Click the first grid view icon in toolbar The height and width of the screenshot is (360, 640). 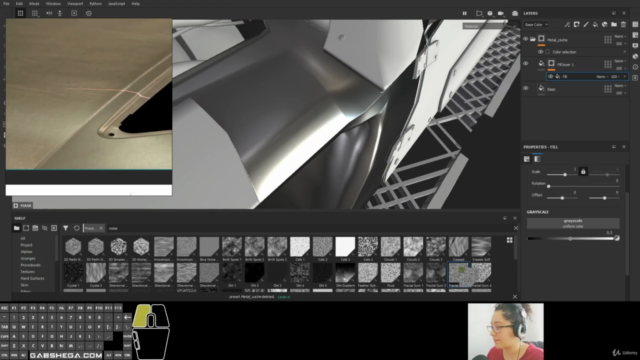[20, 13]
